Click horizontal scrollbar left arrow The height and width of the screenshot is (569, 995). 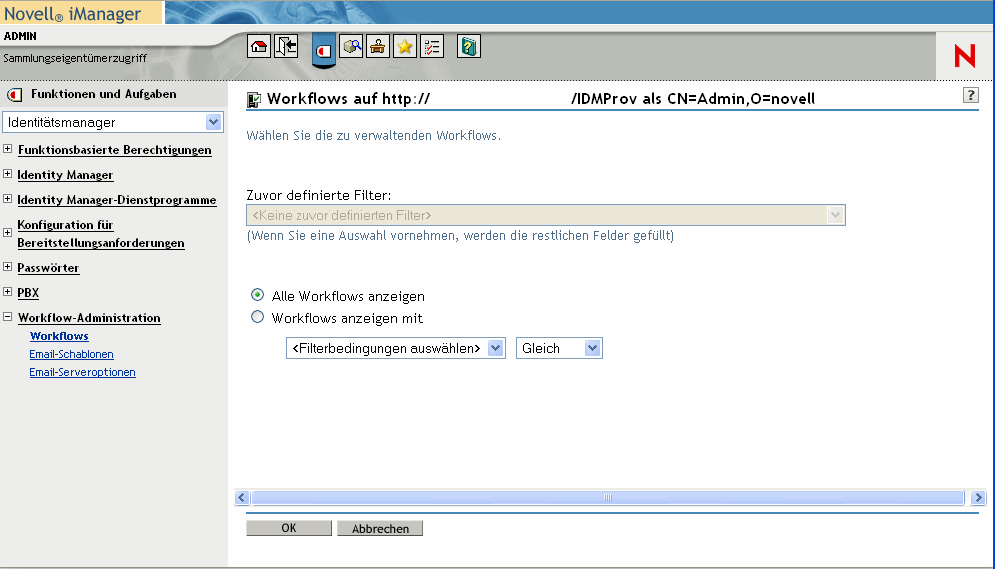coord(242,497)
